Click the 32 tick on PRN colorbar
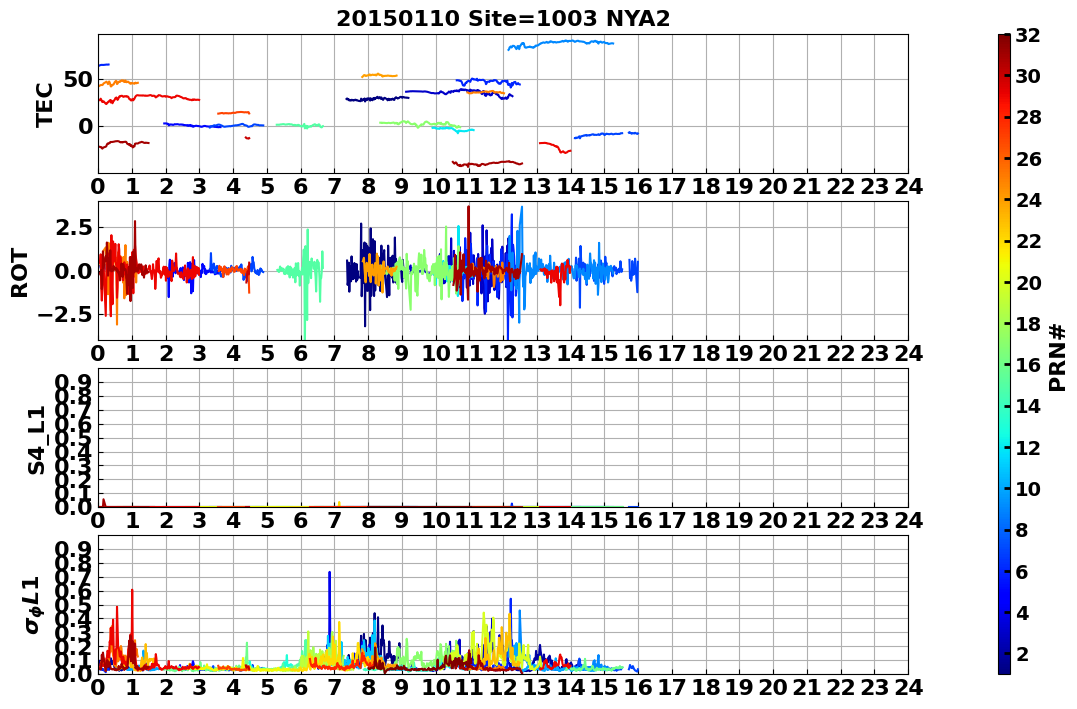The width and height of the screenshot is (1077, 709). click(x=1028, y=35)
